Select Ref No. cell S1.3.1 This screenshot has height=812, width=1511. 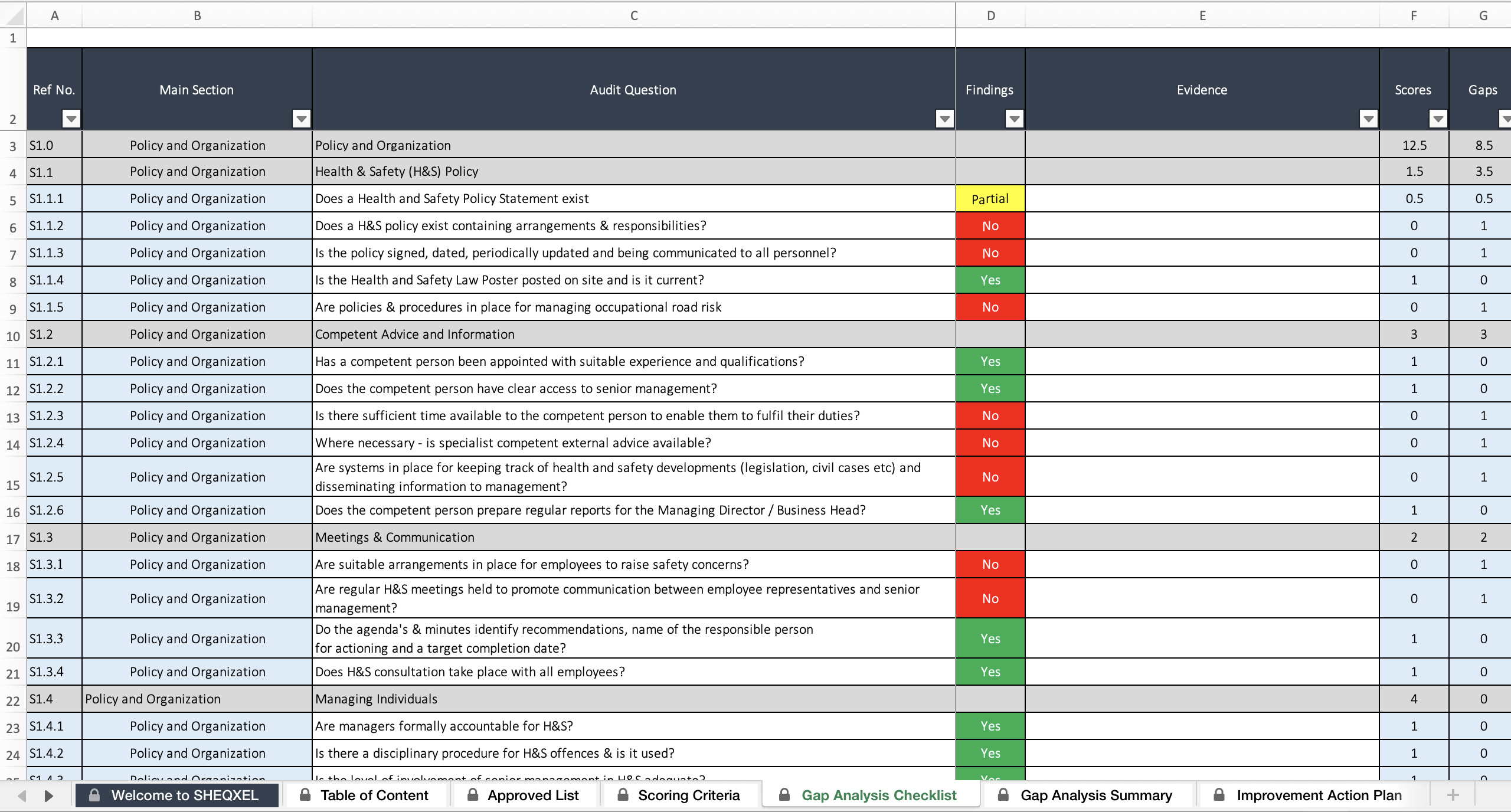(54, 565)
